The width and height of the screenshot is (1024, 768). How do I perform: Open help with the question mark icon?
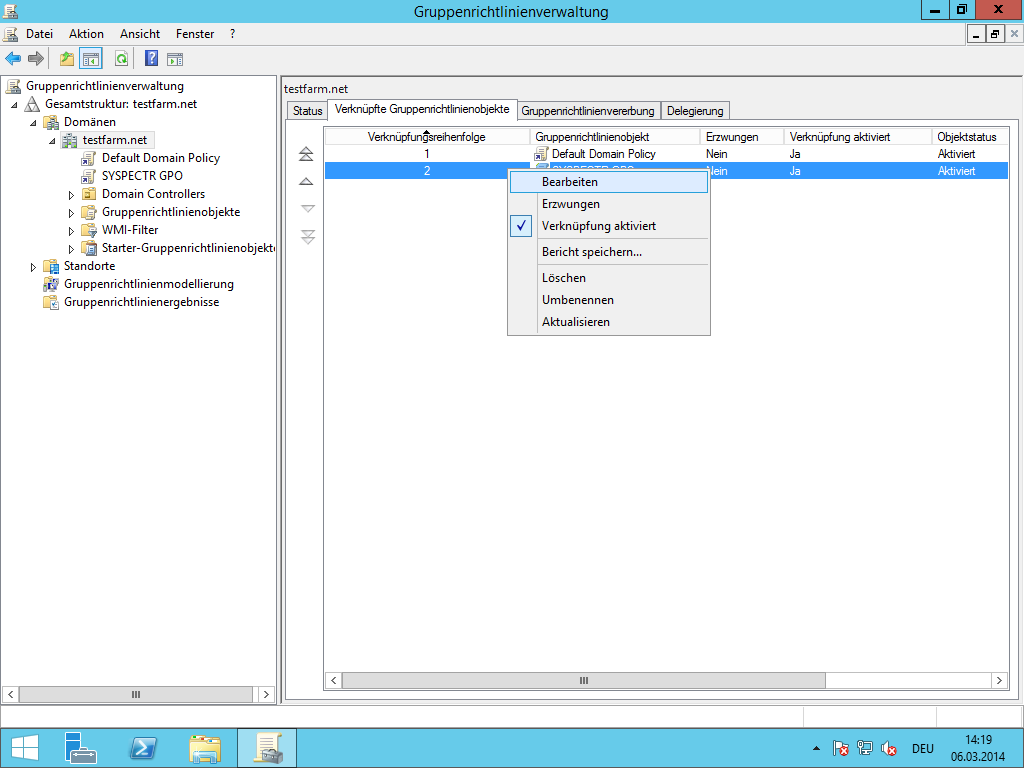pyautogui.click(x=152, y=59)
